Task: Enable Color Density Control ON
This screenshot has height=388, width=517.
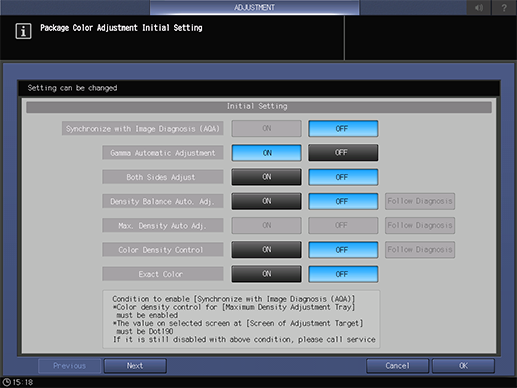Action: coord(266,250)
